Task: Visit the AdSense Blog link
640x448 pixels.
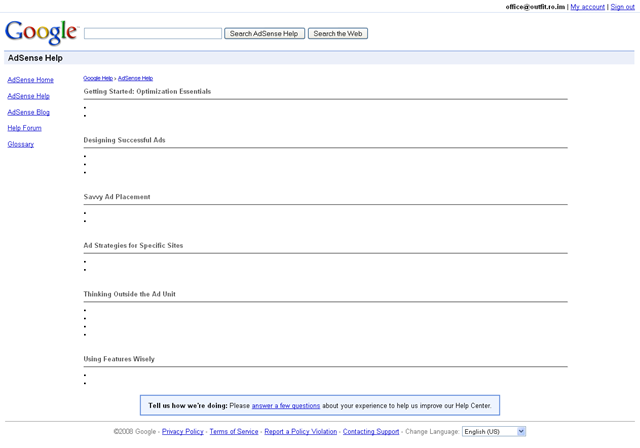Action: point(29,112)
